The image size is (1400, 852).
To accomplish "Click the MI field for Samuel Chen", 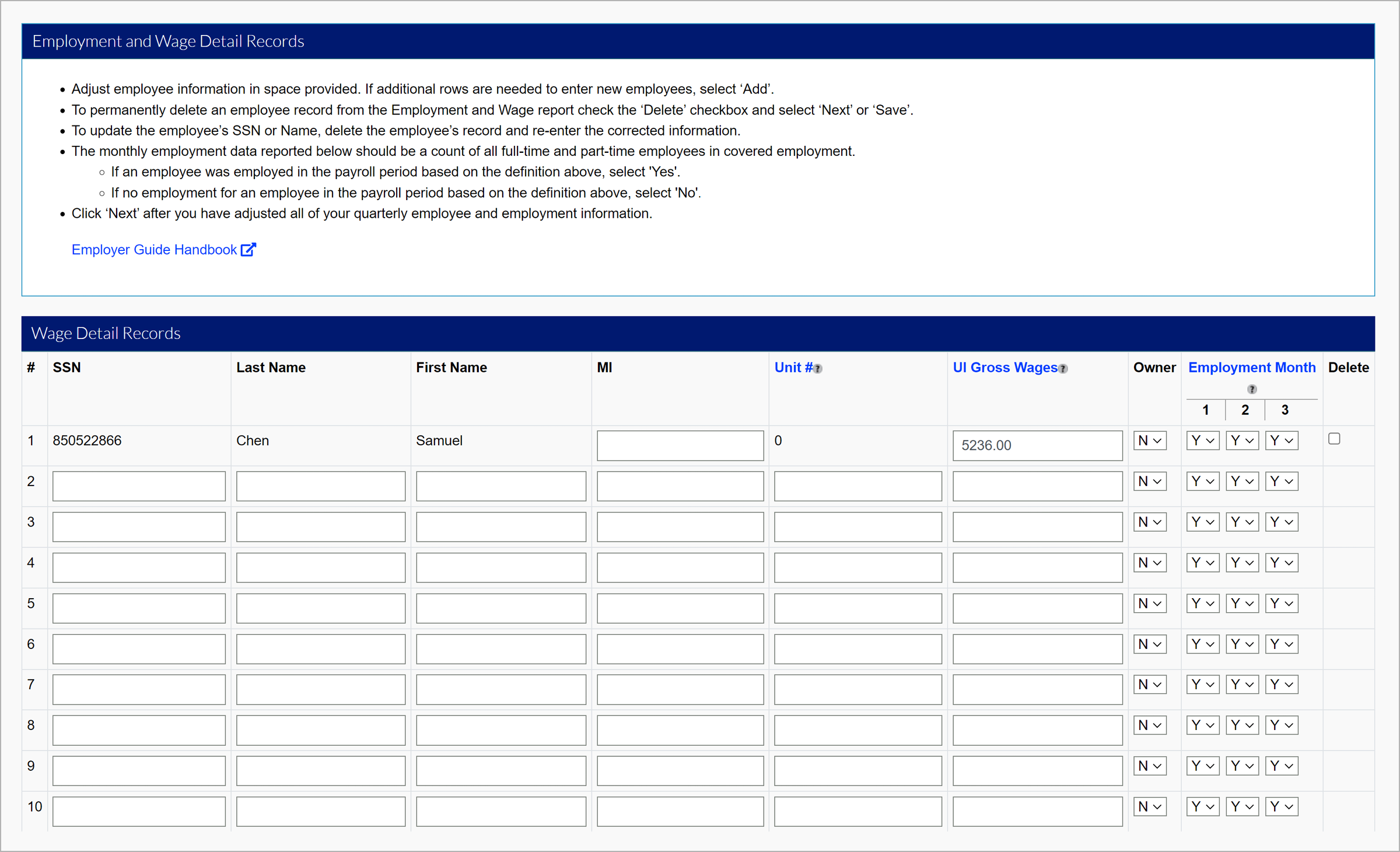I will (x=680, y=445).
